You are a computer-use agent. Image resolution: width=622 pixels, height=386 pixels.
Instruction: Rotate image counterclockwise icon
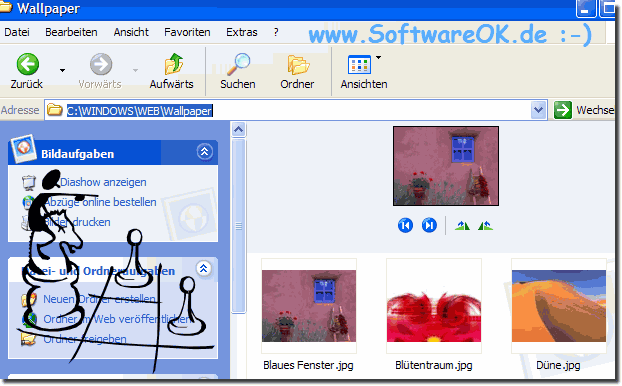(x=485, y=226)
